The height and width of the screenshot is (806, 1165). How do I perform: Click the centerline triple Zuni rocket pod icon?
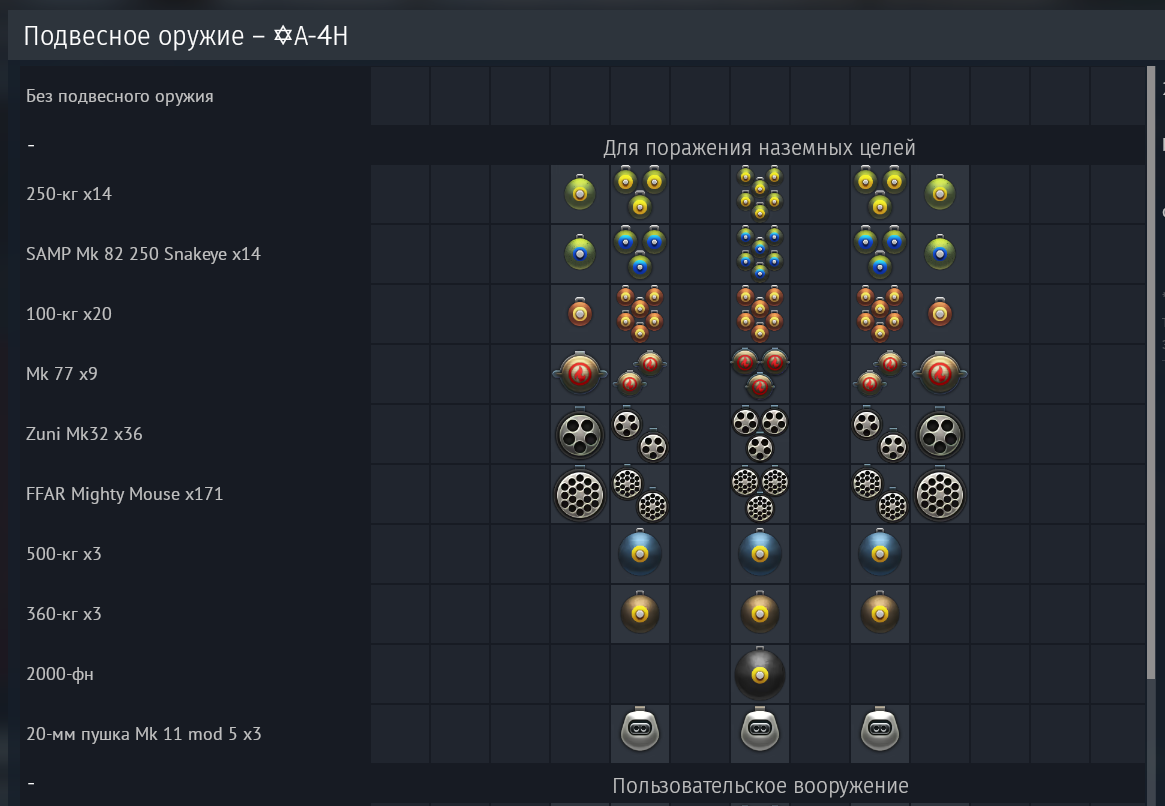tap(759, 434)
